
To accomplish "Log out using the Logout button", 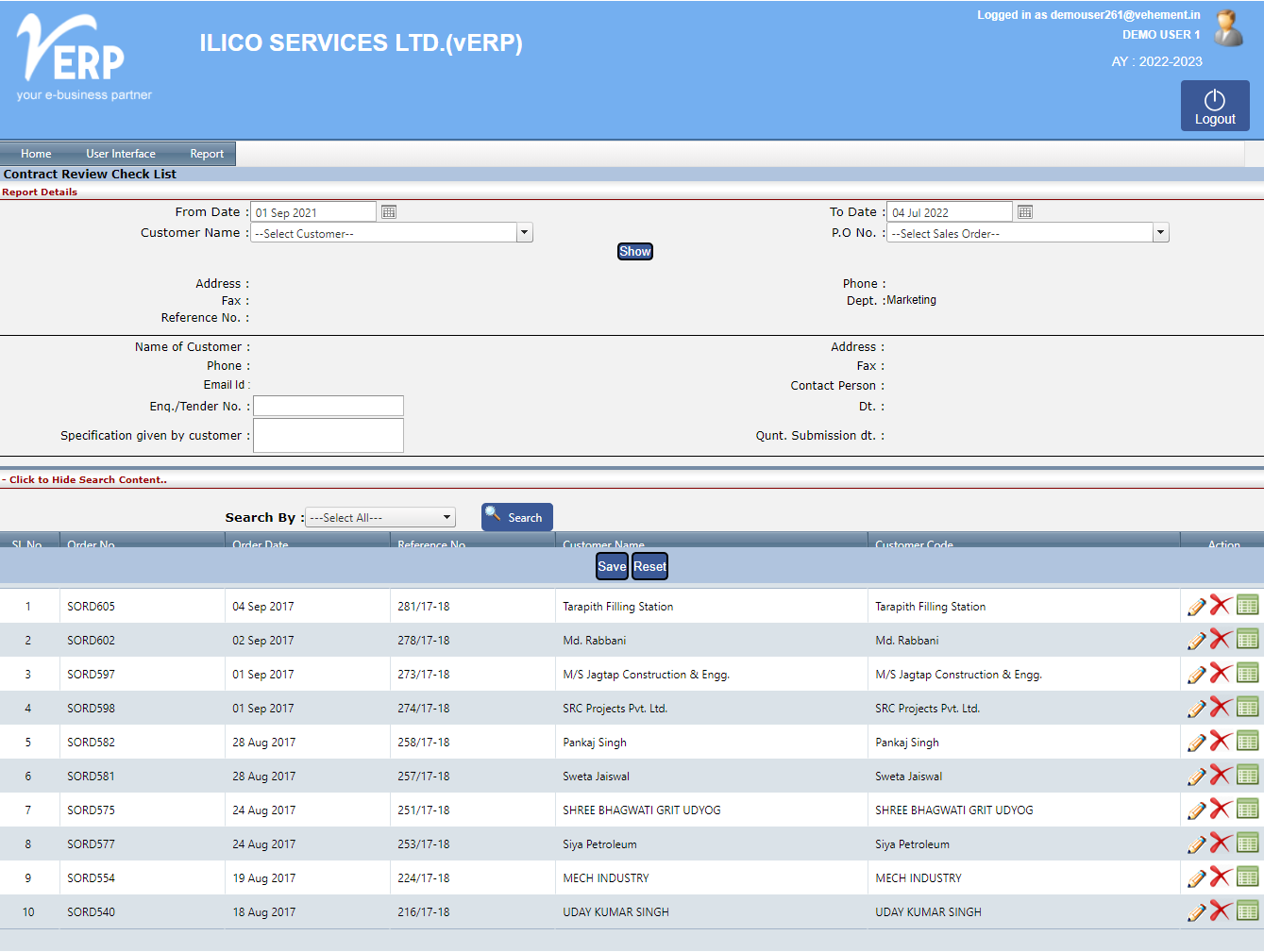I will [1215, 106].
